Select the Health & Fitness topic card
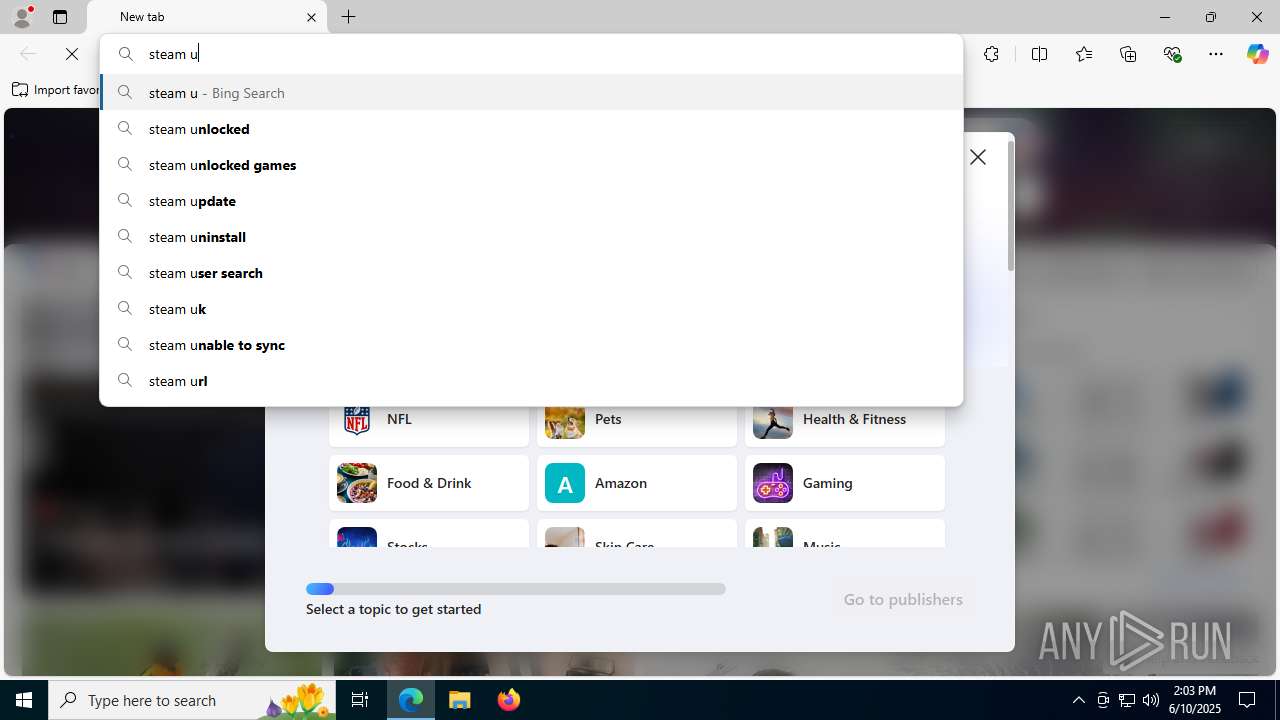This screenshot has height=720, width=1280. [845, 425]
